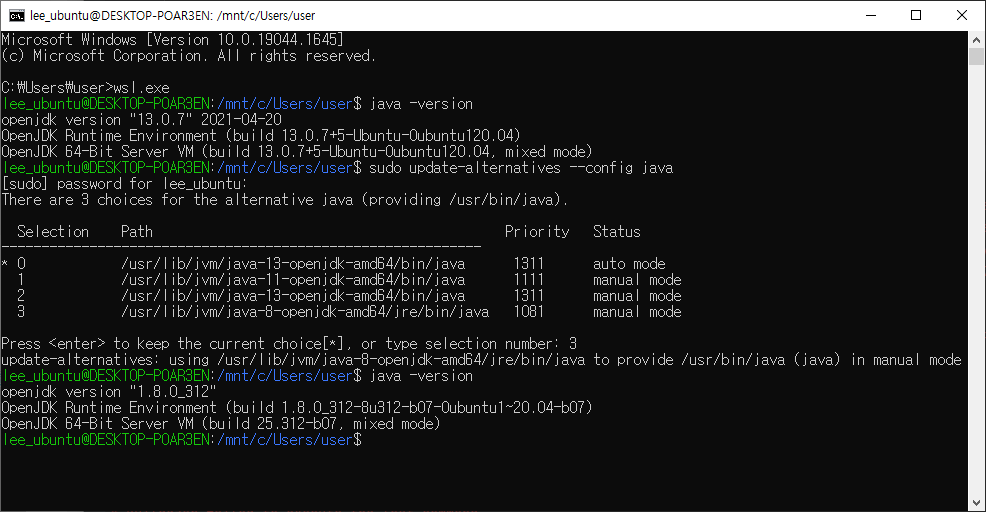Click selection number 2 in the table

[21, 296]
